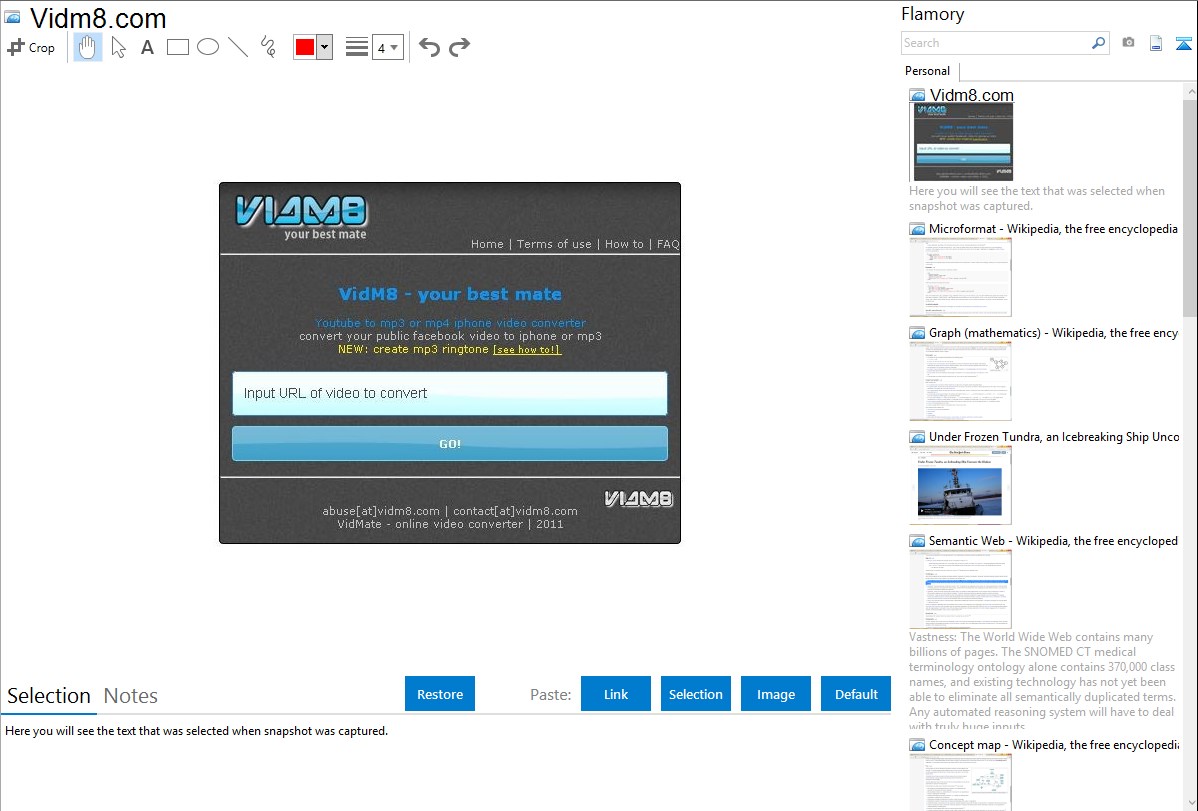Choose the text annotation tool
This screenshot has width=1198, height=811.
coord(147,47)
